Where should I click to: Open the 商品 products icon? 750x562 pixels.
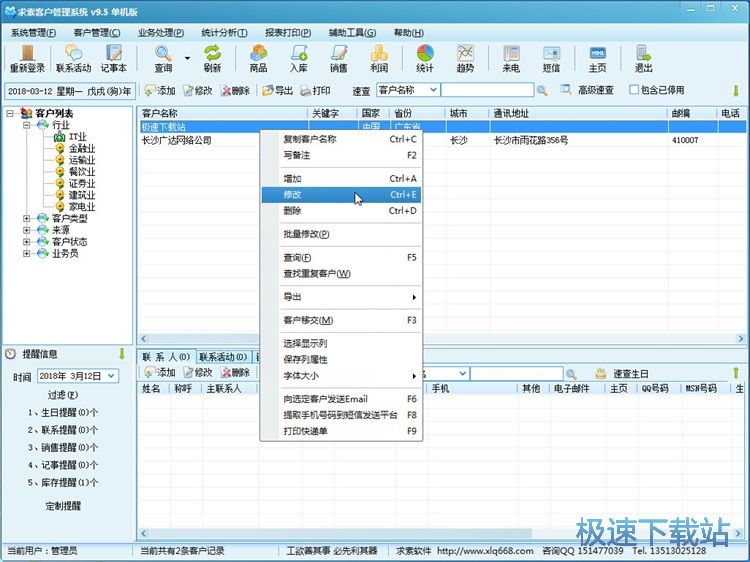[258, 58]
